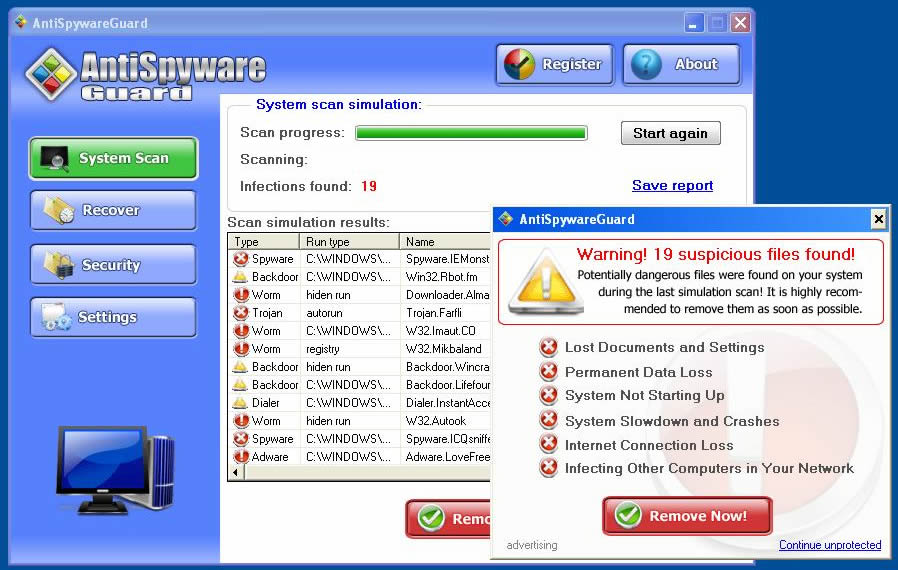The height and width of the screenshot is (570, 898).
Task: Close the AntiSpywareGuard warning popup
Action: [878, 219]
